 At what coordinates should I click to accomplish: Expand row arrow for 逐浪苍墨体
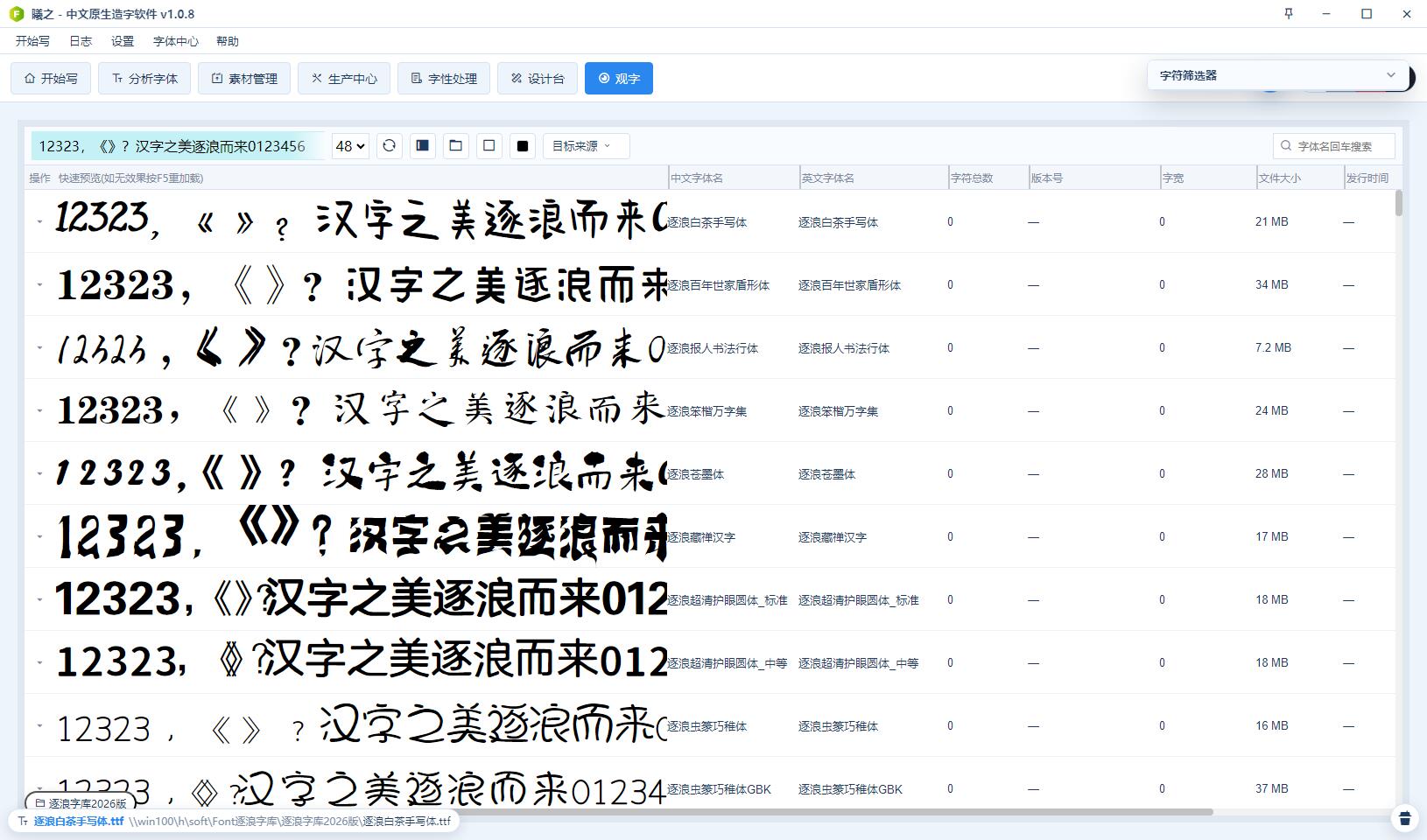click(39, 474)
